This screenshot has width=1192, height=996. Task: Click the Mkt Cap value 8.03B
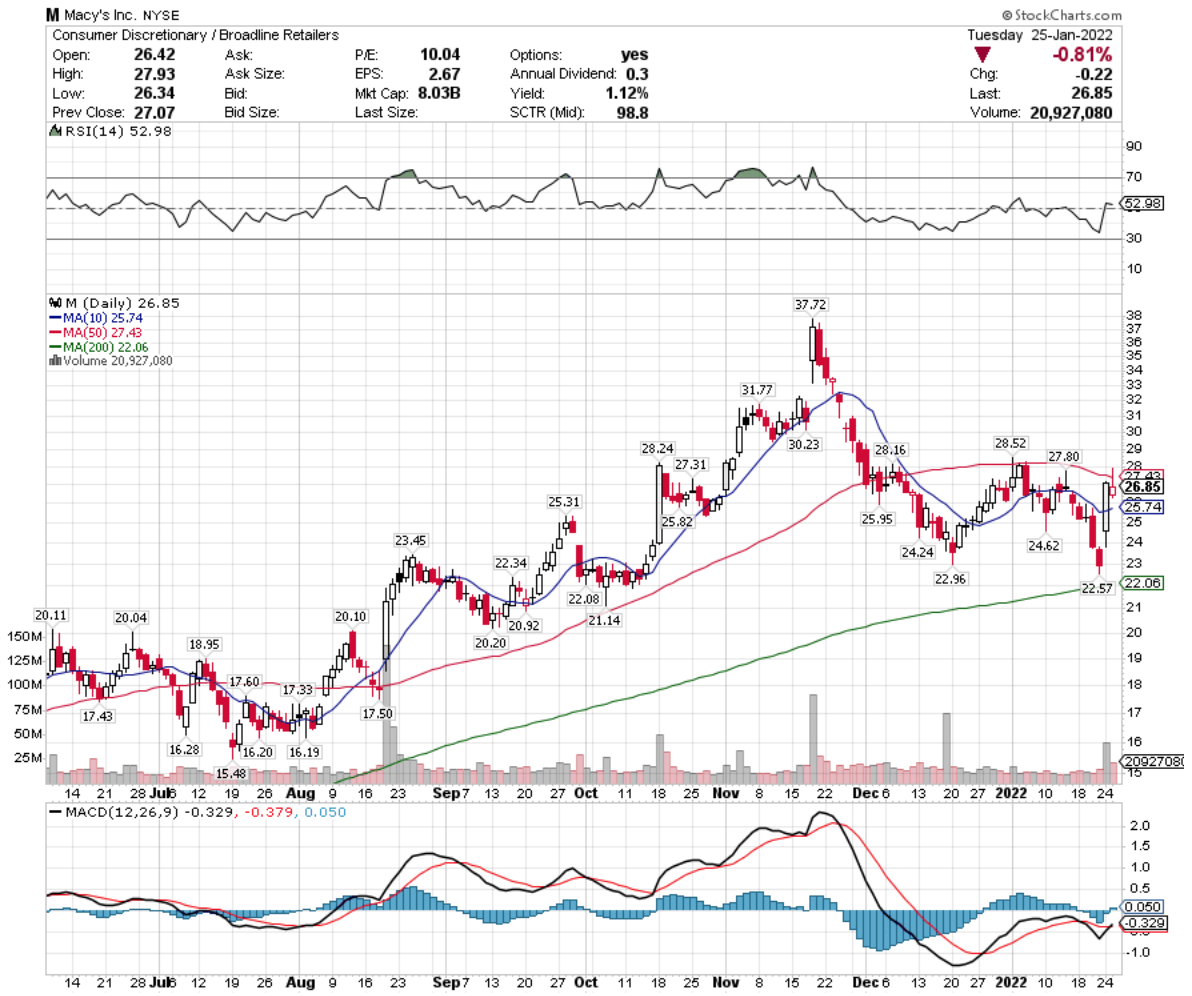[x=439, y=94]
